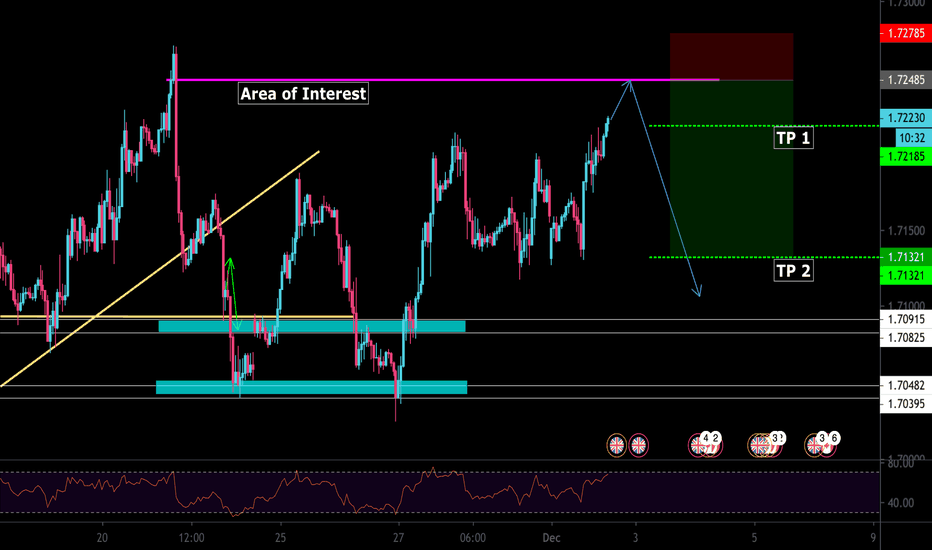The image size is (932, 550).
Task: Click the cyan 1.72230 current price label
Action: (905, 118)
